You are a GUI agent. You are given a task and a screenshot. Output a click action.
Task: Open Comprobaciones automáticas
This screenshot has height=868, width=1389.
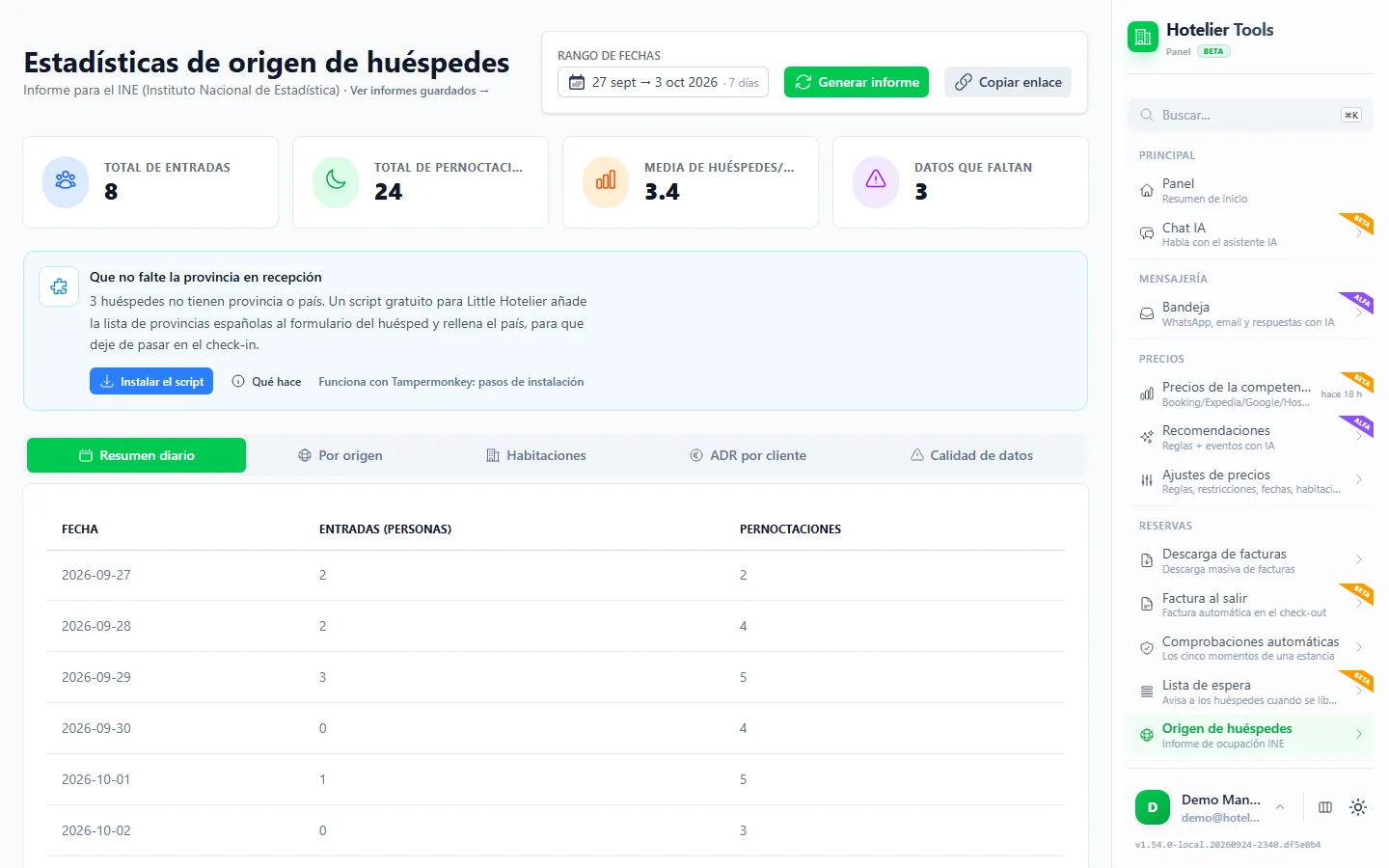(1250, 648)
